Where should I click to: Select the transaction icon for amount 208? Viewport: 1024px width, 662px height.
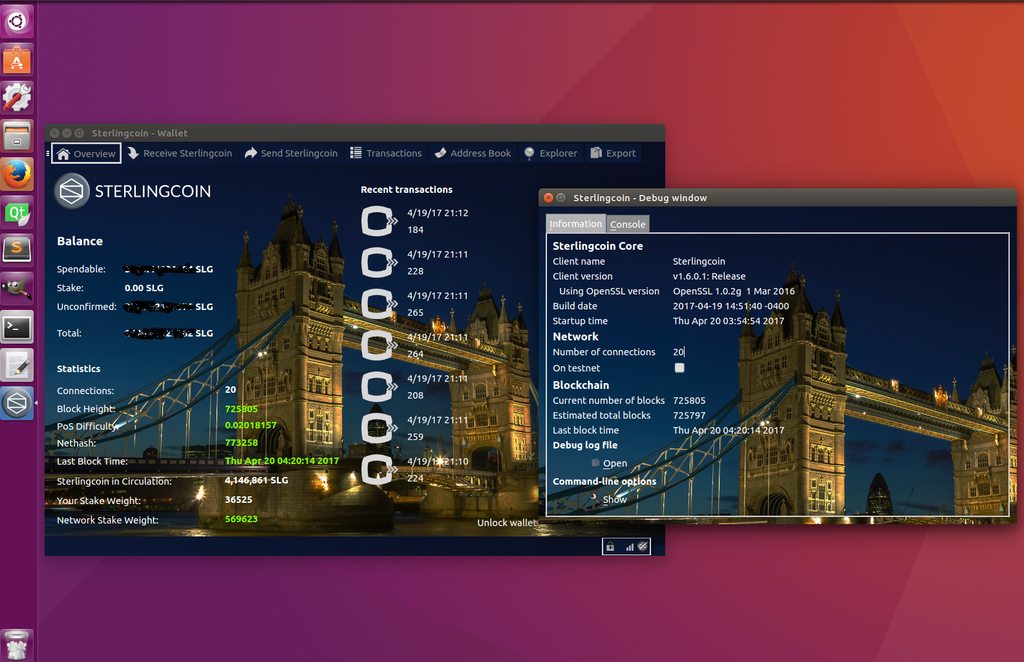pyautogui.click(x=378, y=386)
